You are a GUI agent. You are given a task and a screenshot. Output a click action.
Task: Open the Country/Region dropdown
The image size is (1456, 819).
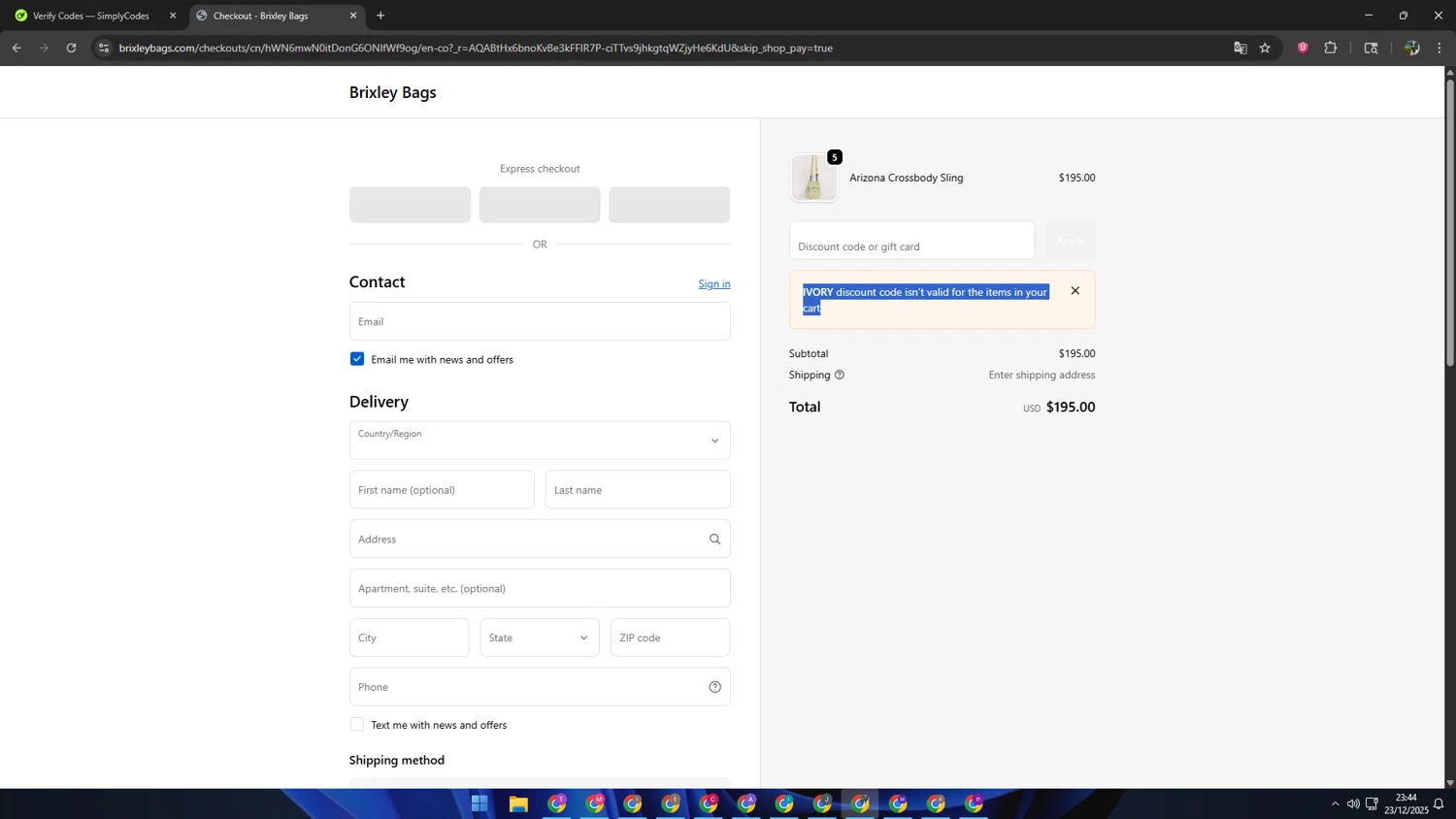tap(540, 441)
